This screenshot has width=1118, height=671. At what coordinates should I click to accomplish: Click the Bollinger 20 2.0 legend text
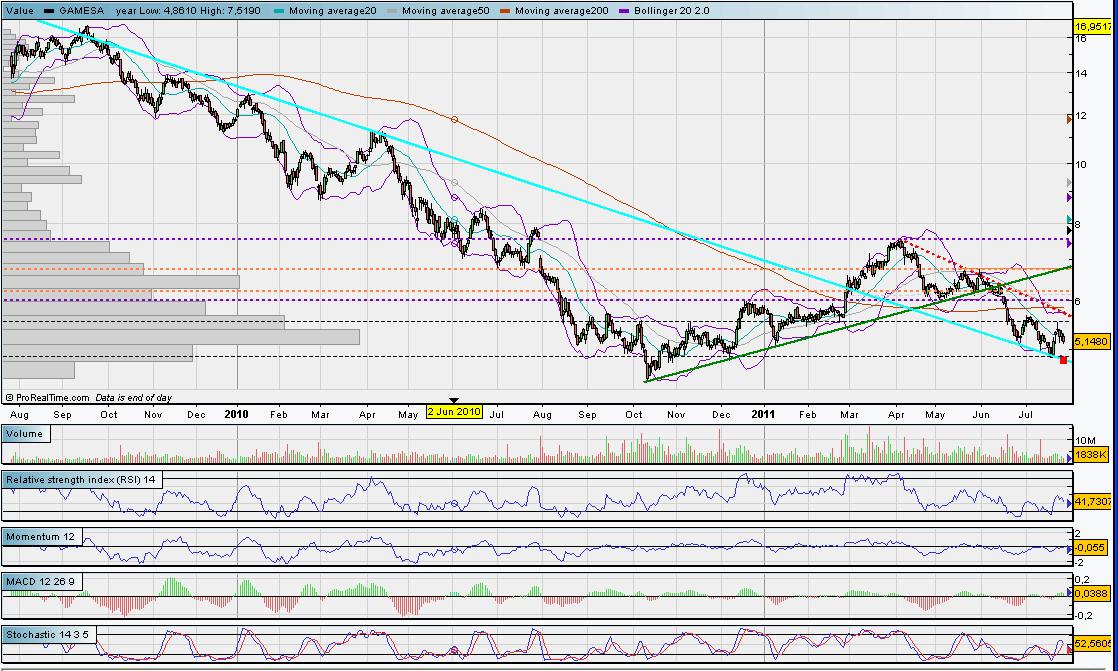tap(672, 11)
